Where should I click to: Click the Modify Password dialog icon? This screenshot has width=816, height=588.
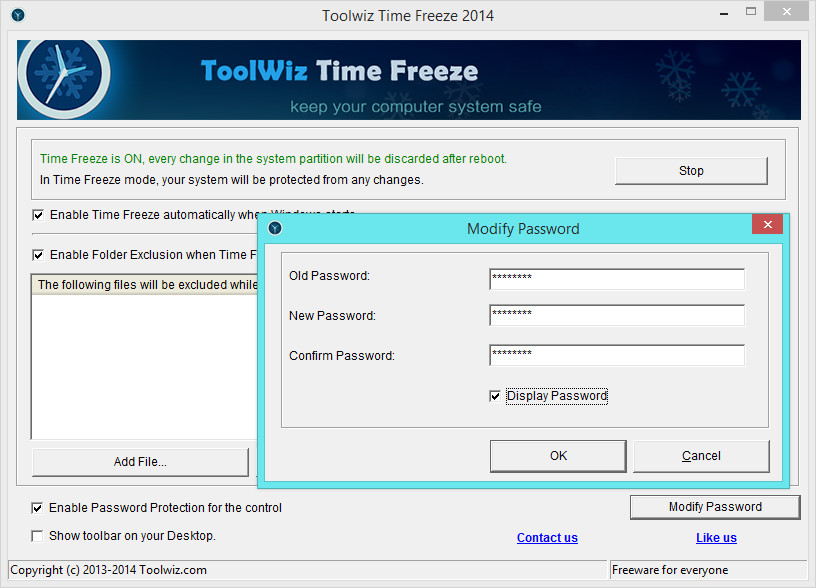point(275,228)
